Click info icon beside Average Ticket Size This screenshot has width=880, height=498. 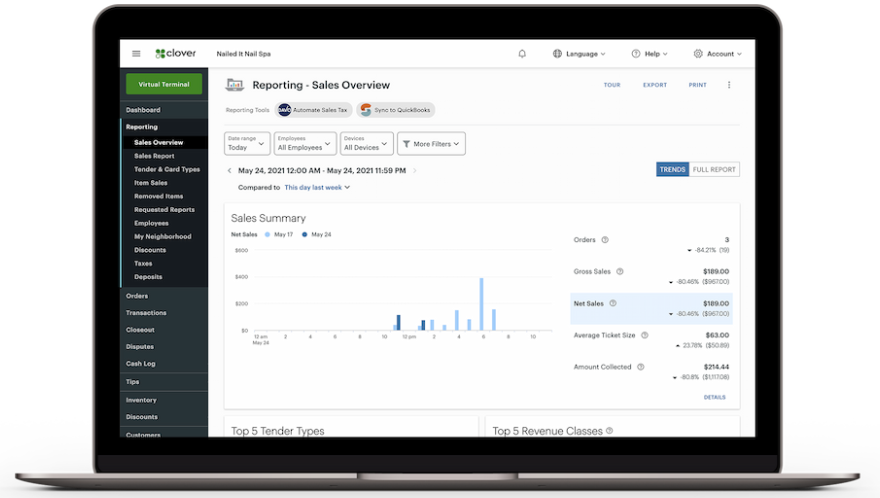click(x=644, y=335)
